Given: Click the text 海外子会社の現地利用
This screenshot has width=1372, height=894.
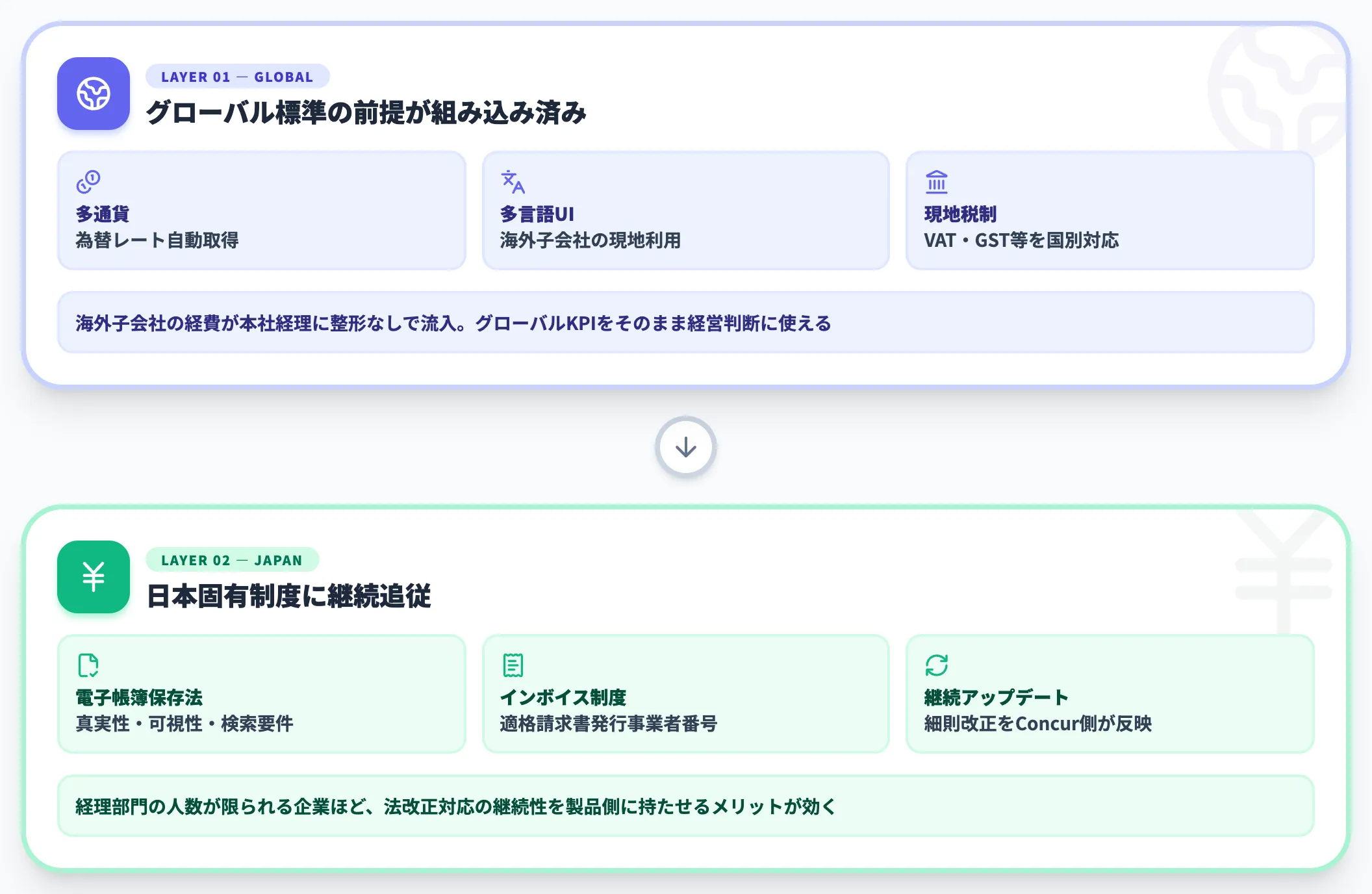Looking at the screenshot, I should pyautogui.click(x=591, y=240).
